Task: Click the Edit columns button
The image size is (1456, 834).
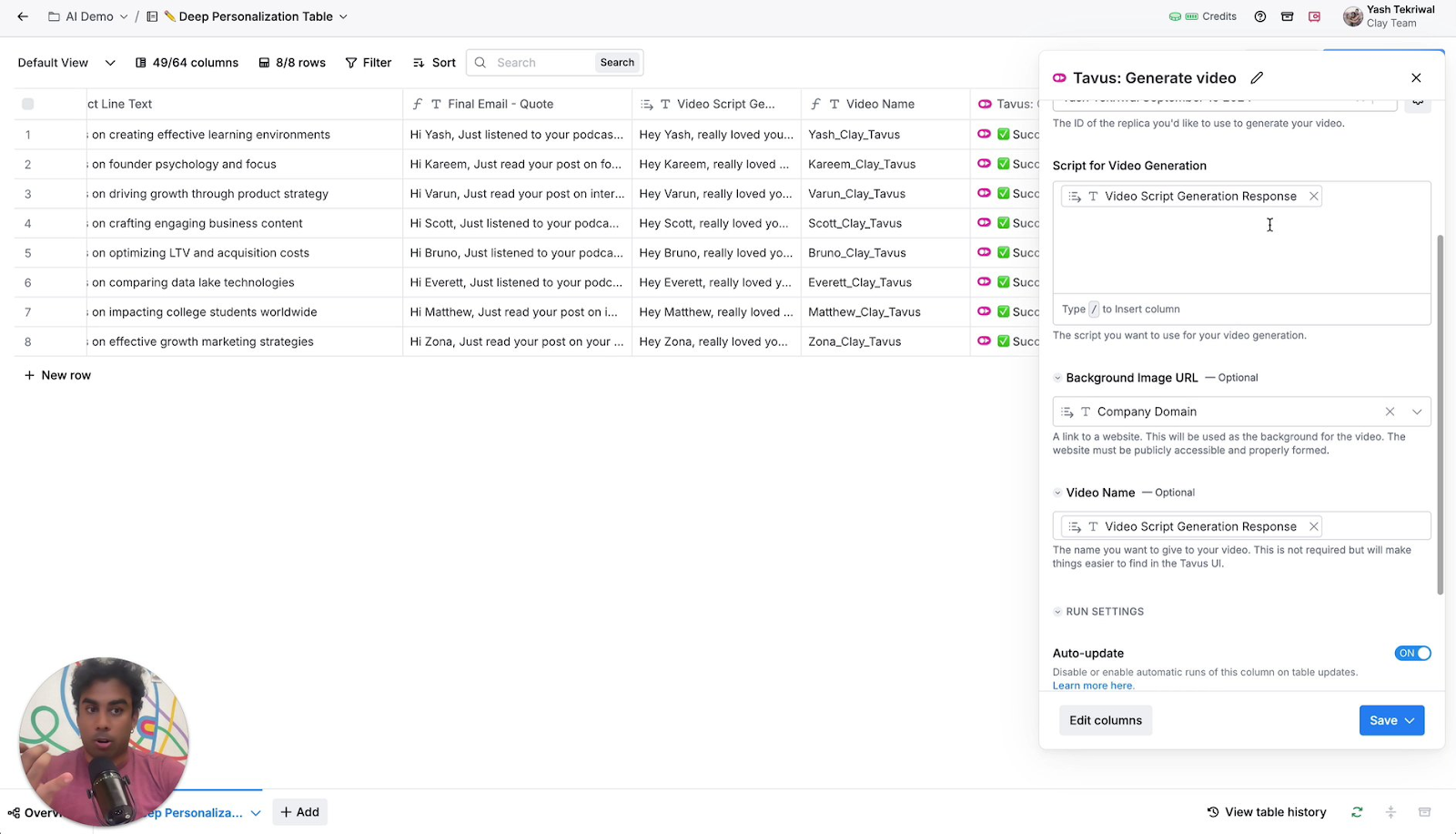Action: [x=1106, y=720]
